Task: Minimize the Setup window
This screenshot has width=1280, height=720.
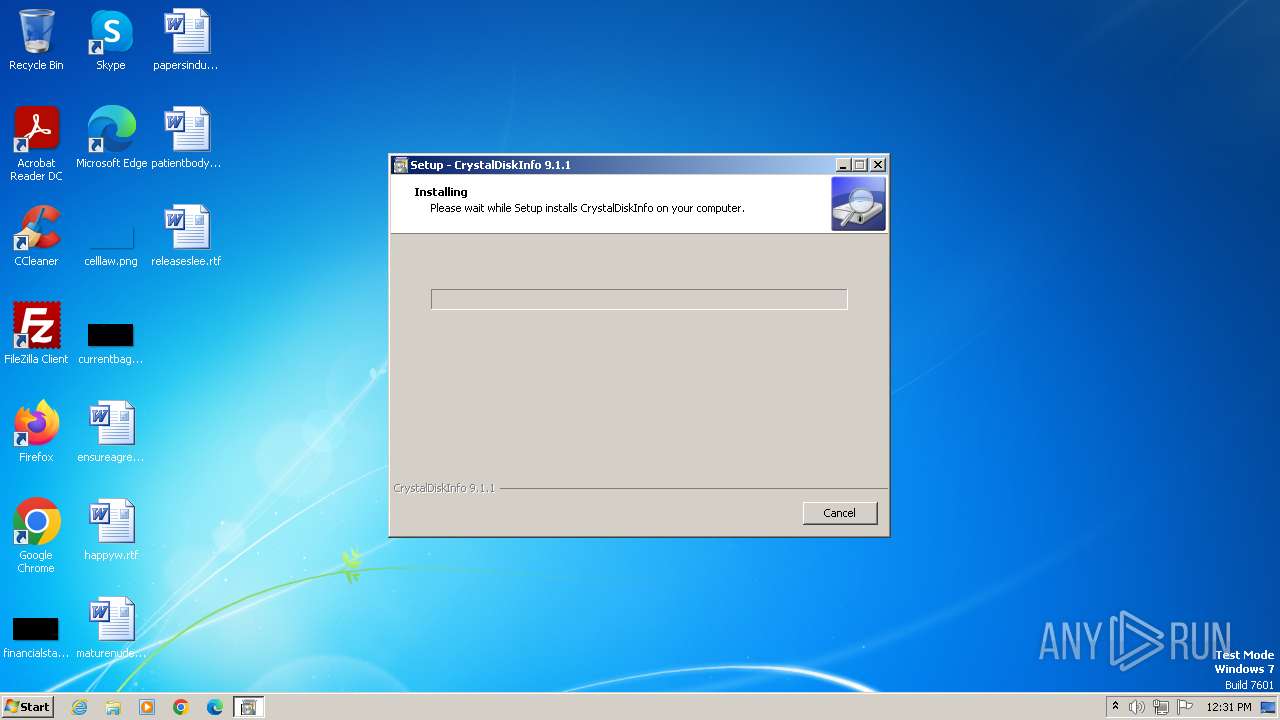Action: [843, 165]
